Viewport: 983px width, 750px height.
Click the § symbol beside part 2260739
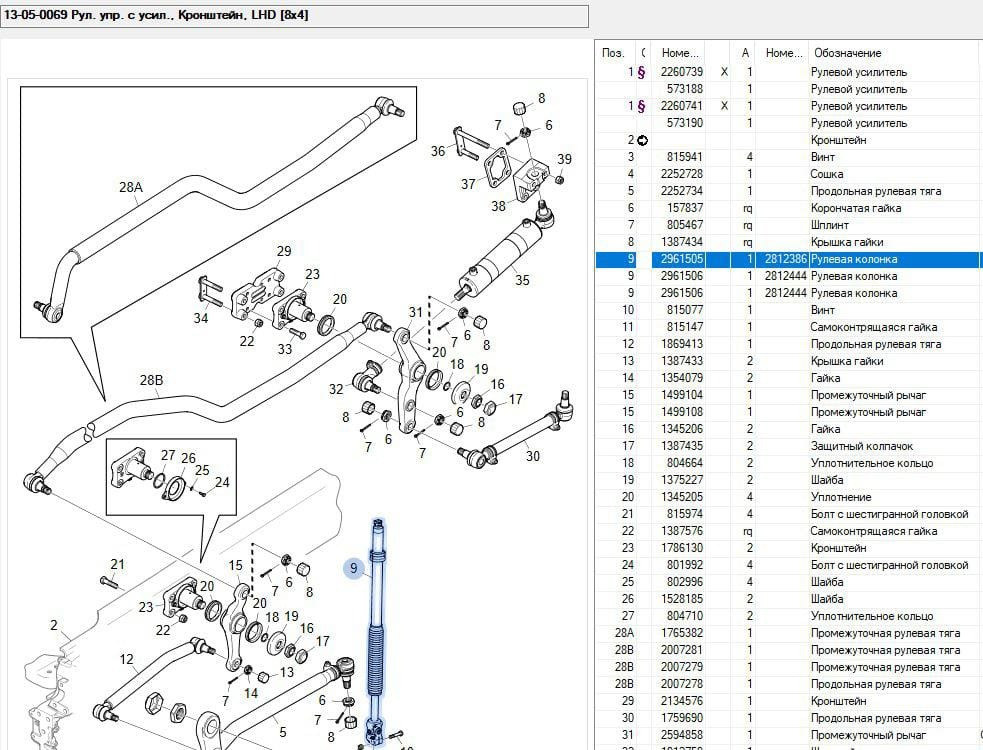[x=641, y=72]
